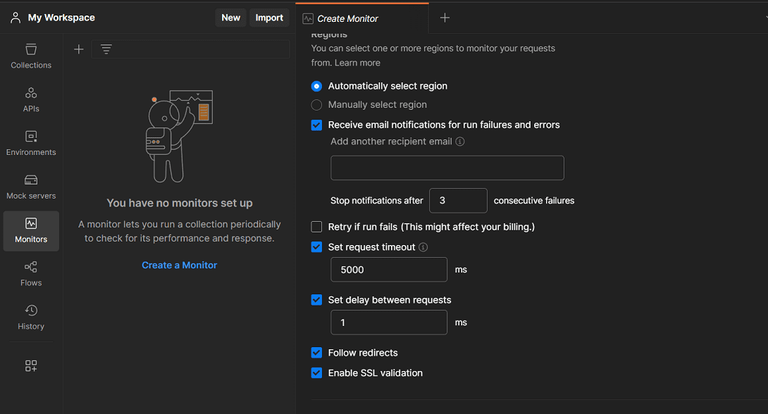This screenshot has height=414, width=768.
Task: Enable the Retry if run fails checkbox
Action: [317, 227]
